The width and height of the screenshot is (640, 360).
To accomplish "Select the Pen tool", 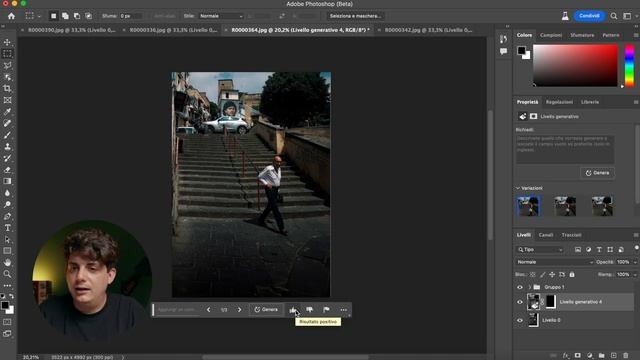I will 7,216.
